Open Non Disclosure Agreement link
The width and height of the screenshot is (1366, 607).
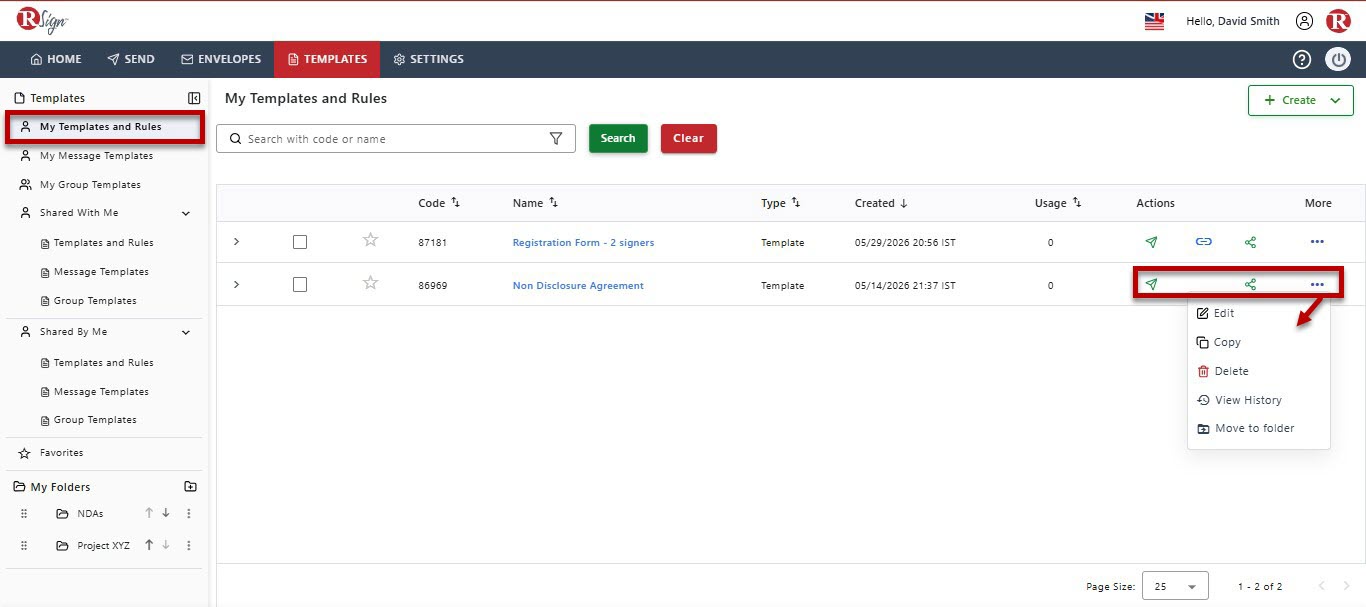tap(578, 286)
